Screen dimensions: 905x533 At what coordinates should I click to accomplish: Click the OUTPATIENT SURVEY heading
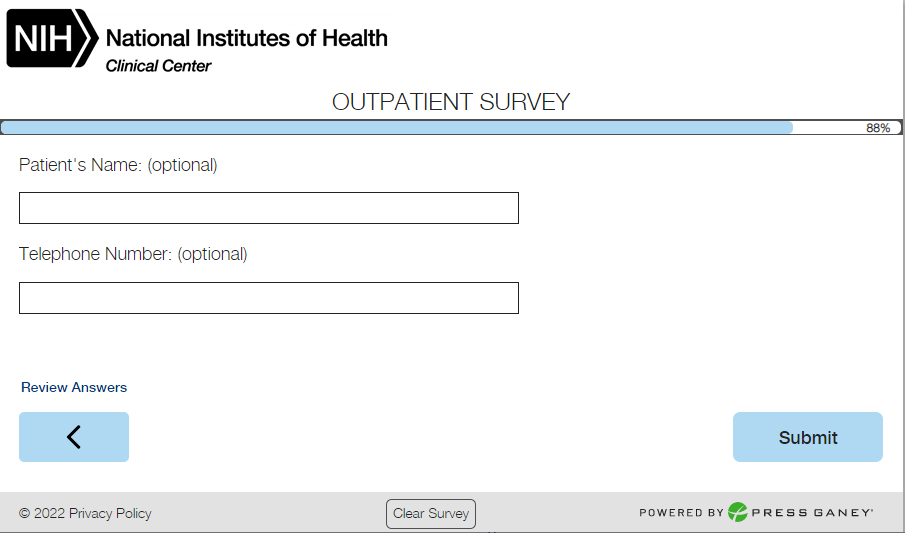[451, 102]
